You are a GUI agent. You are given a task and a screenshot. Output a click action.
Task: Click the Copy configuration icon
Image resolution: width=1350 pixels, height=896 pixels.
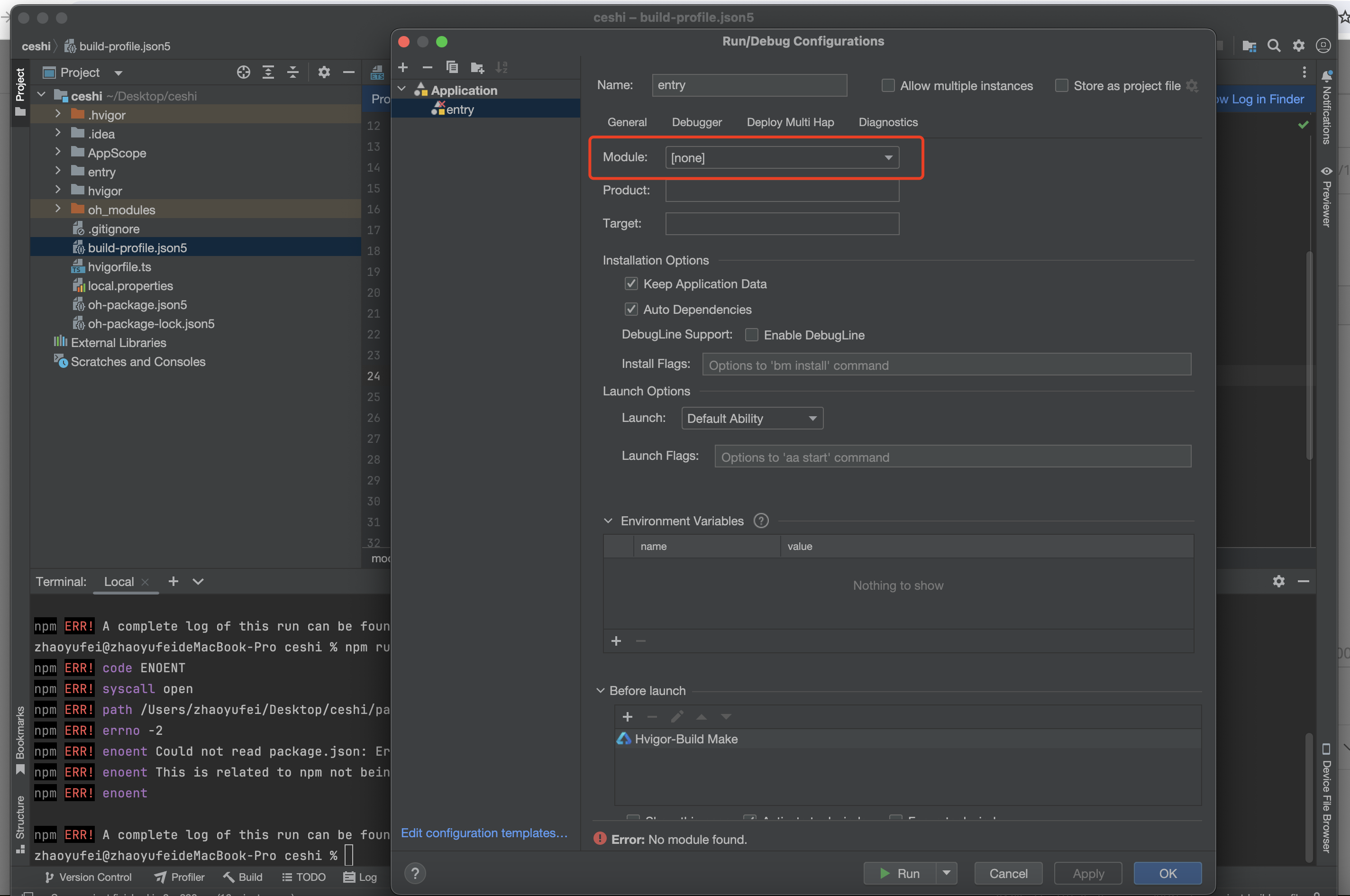click(452, 66)
